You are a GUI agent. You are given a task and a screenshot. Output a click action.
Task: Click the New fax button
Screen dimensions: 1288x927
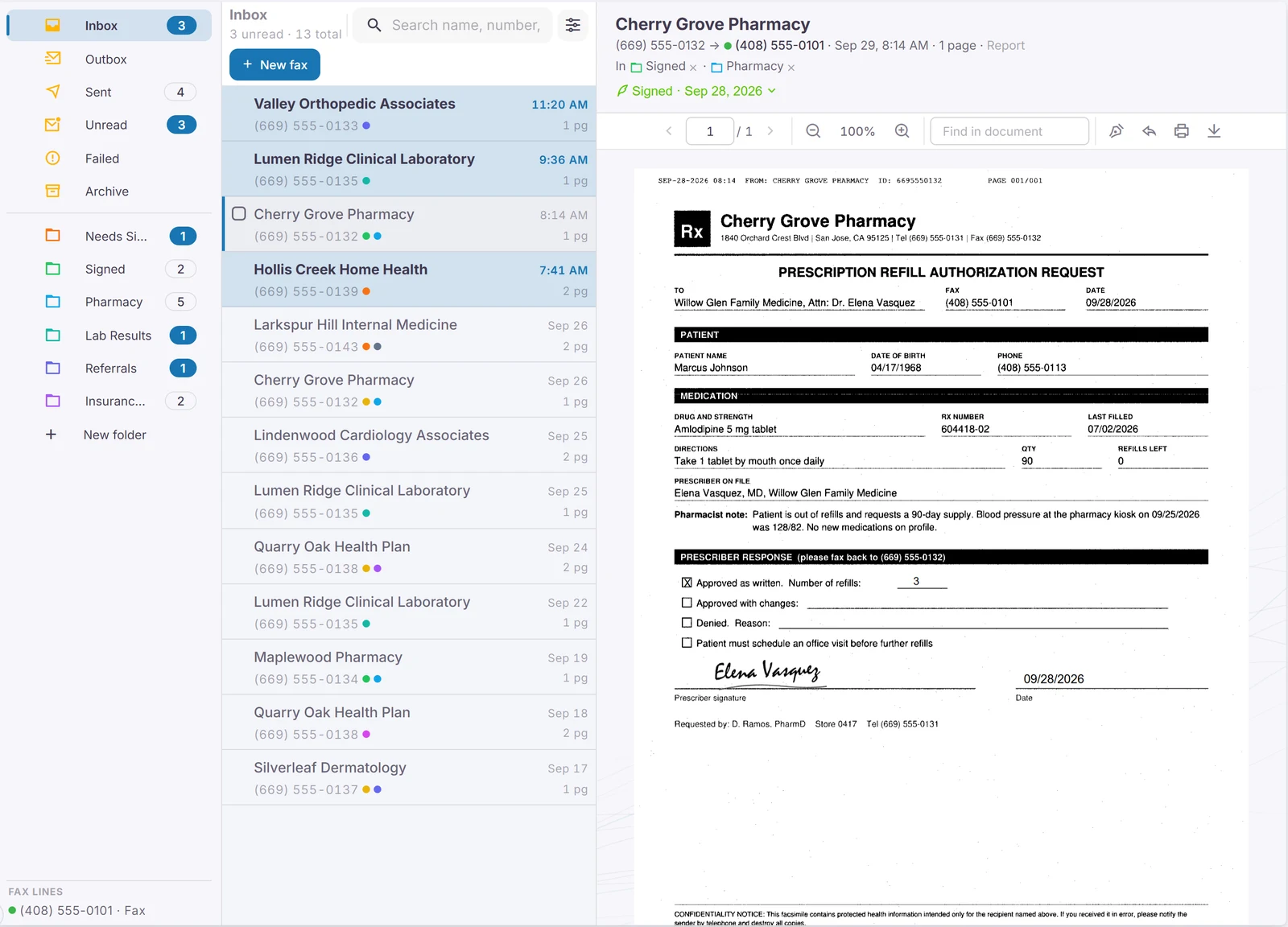pos(275,64)
